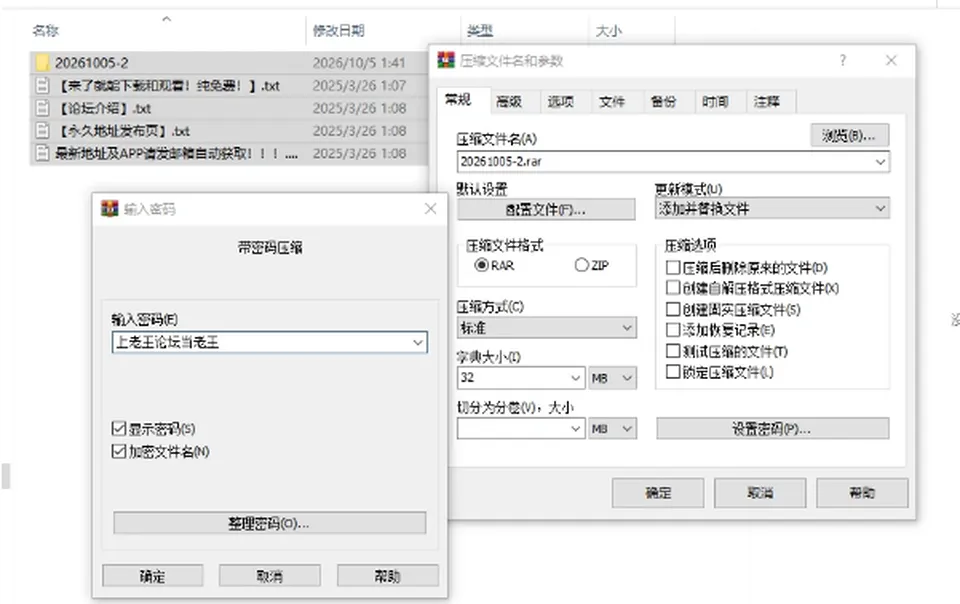Click the file icon beside 【来了就能下载和观看！纯免费！】.txt
This screenshot has height=604, width=960.
click(x=42, y=86)
